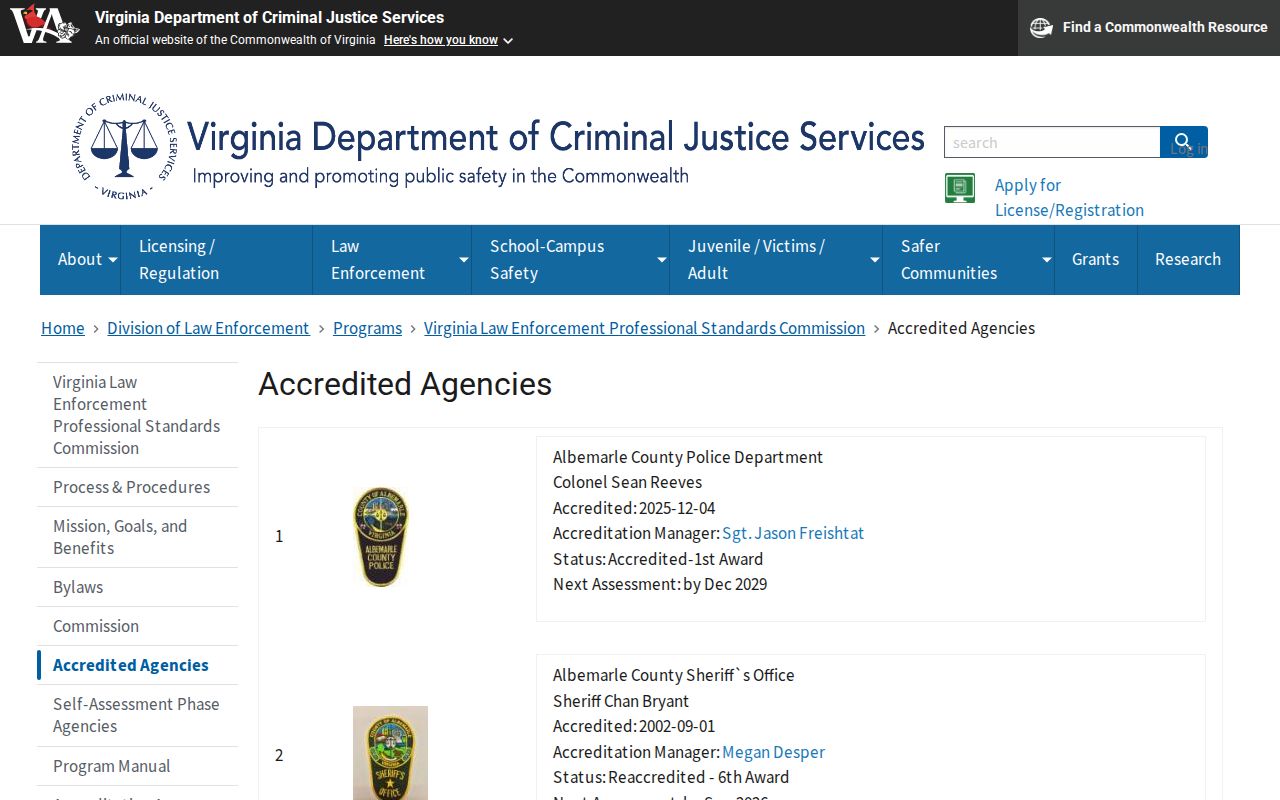Open the Division of Law Enforcement breadcrumb
Viewport: 1280px width, 800px height.
point(208,328)
